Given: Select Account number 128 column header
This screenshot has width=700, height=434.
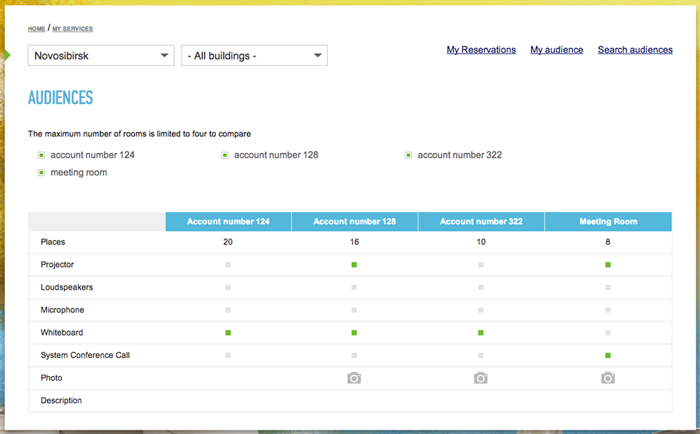Looking at the screenshot, I should click(x=354, y=221).
